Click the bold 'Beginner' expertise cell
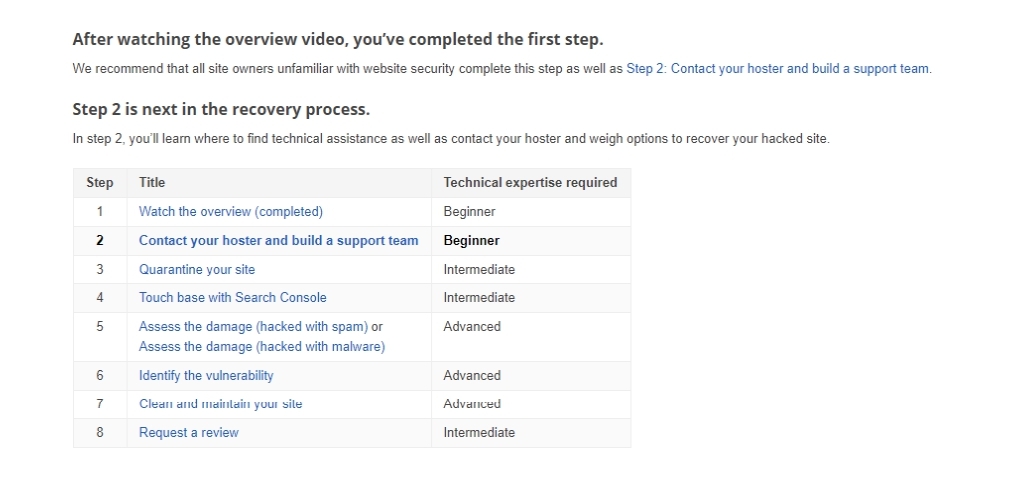Image resolution: width=1033 pixels, height=493 pixels. 471,241
